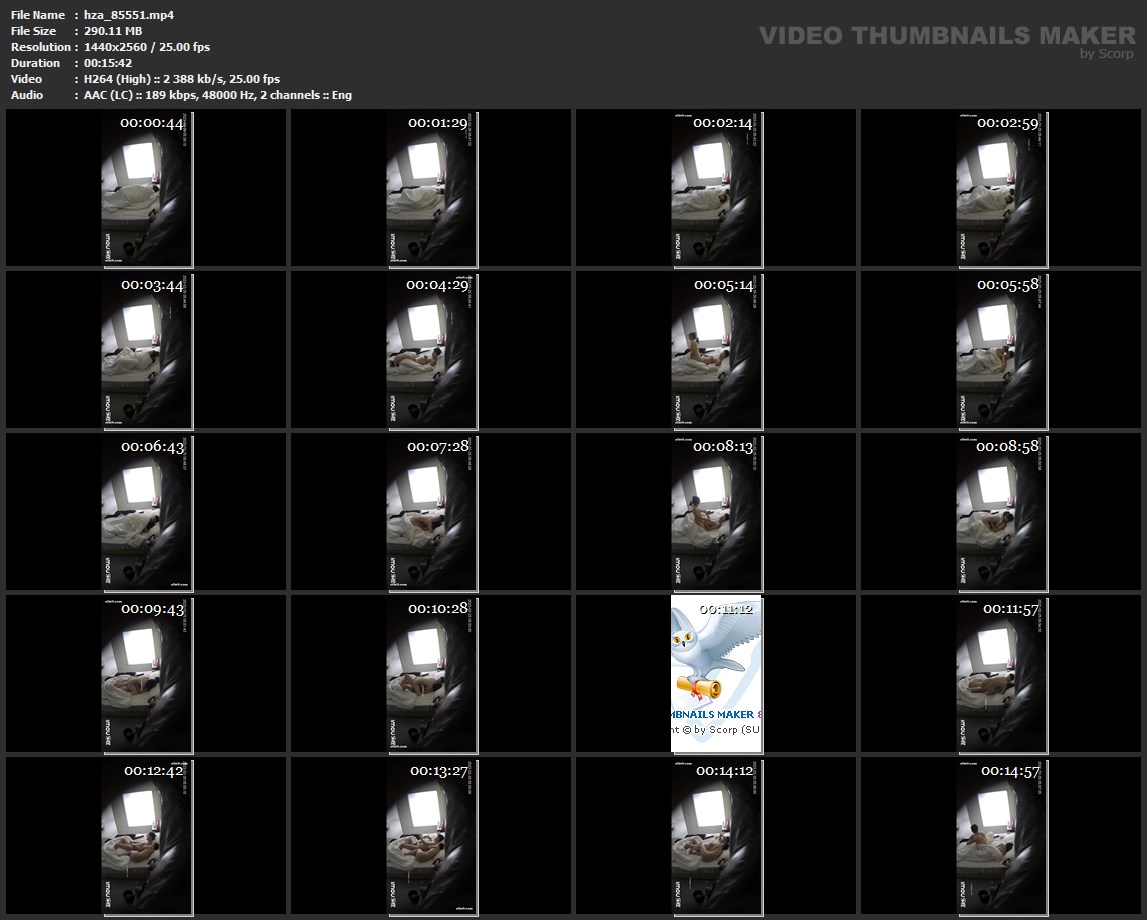The height and width of the screenshot is (920, 1147).
Task: Click the Video Thumbnails Maker watermark title
Action: 947,36
